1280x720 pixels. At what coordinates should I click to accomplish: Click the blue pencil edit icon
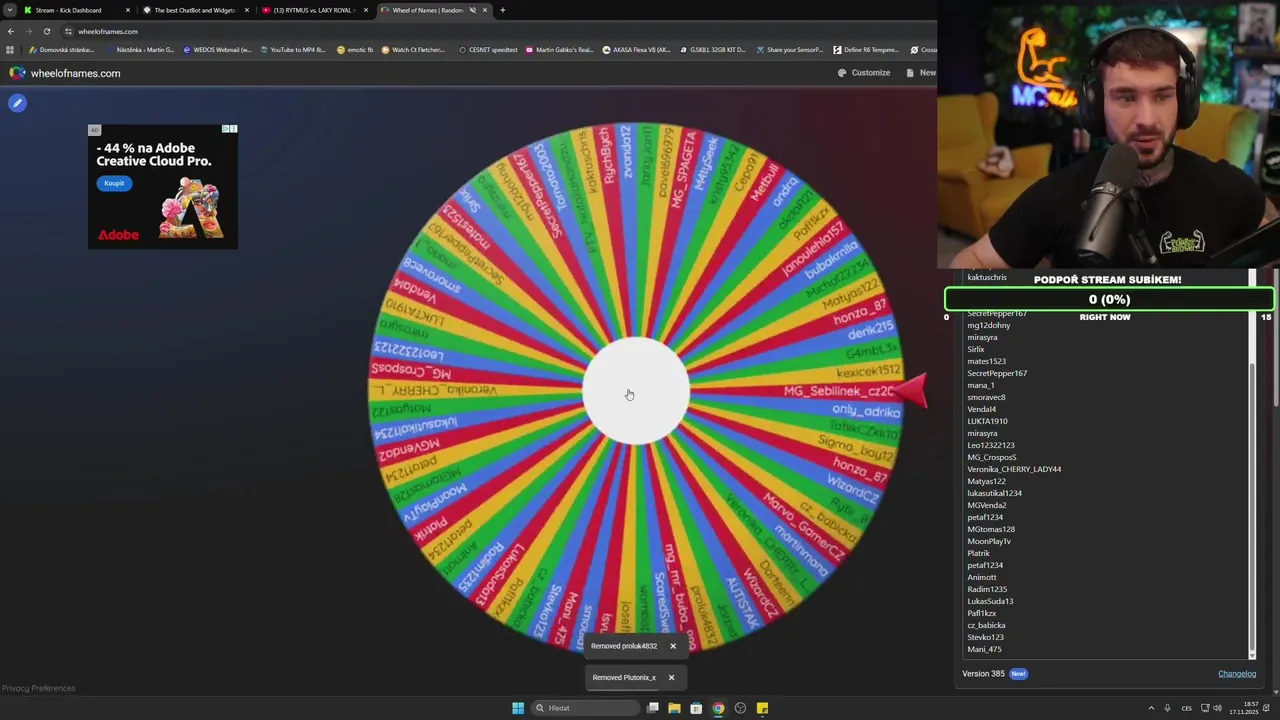[x=17, y=103]
